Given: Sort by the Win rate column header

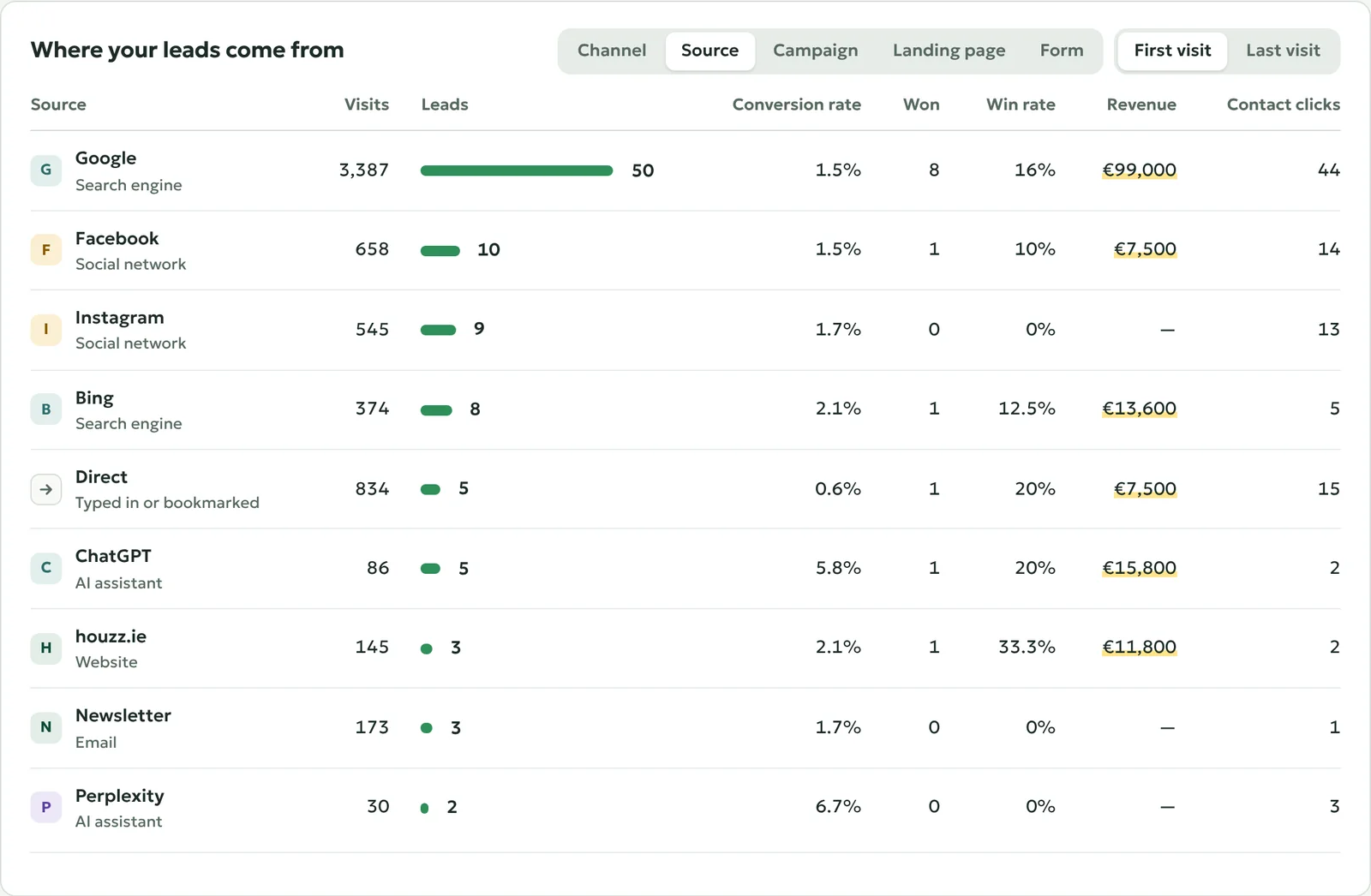Looking at the screenshot, I should (x=1021, y=105).
